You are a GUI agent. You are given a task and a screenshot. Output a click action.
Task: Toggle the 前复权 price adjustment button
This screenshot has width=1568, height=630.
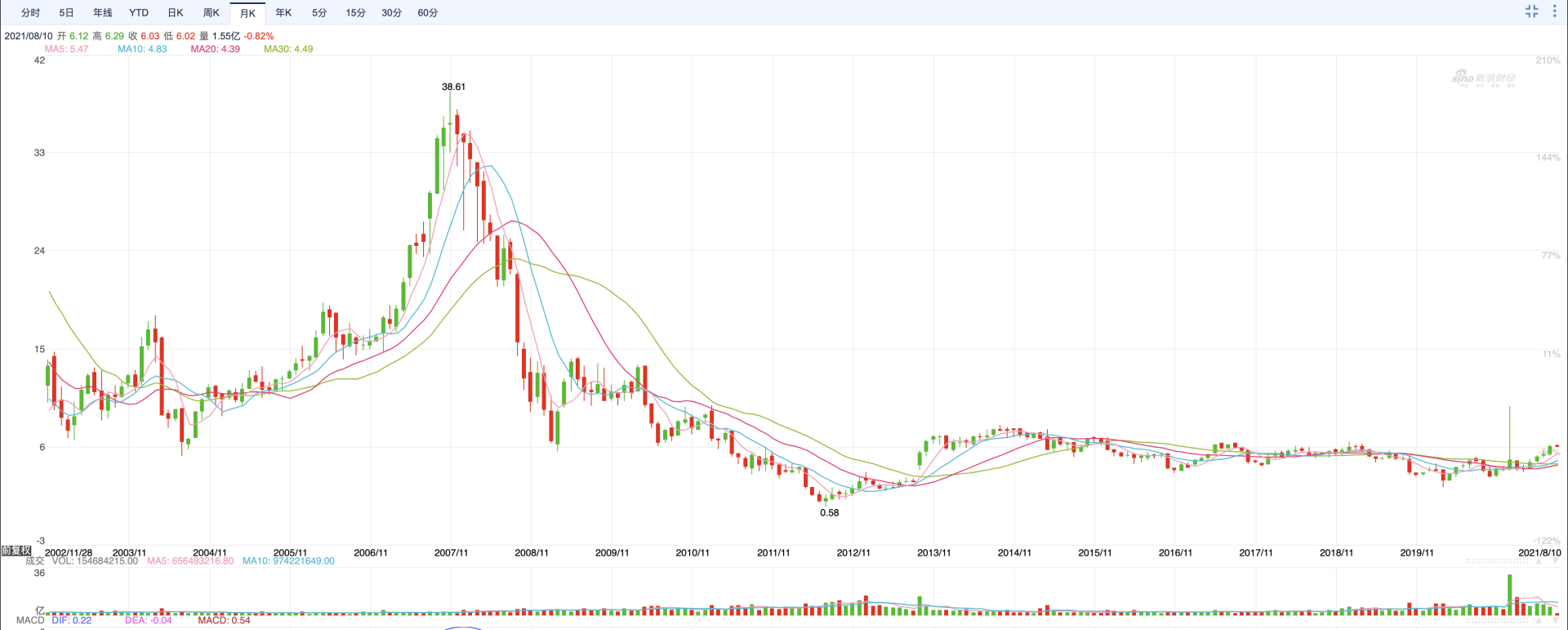pyautogui.click(x=16, y=551)
